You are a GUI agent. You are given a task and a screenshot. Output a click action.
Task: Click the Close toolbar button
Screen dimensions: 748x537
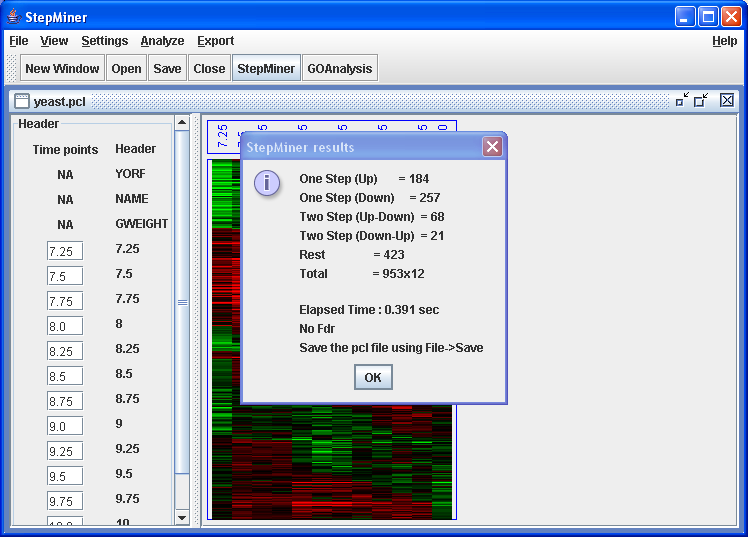pyautogui.click(x=209, y=69)
